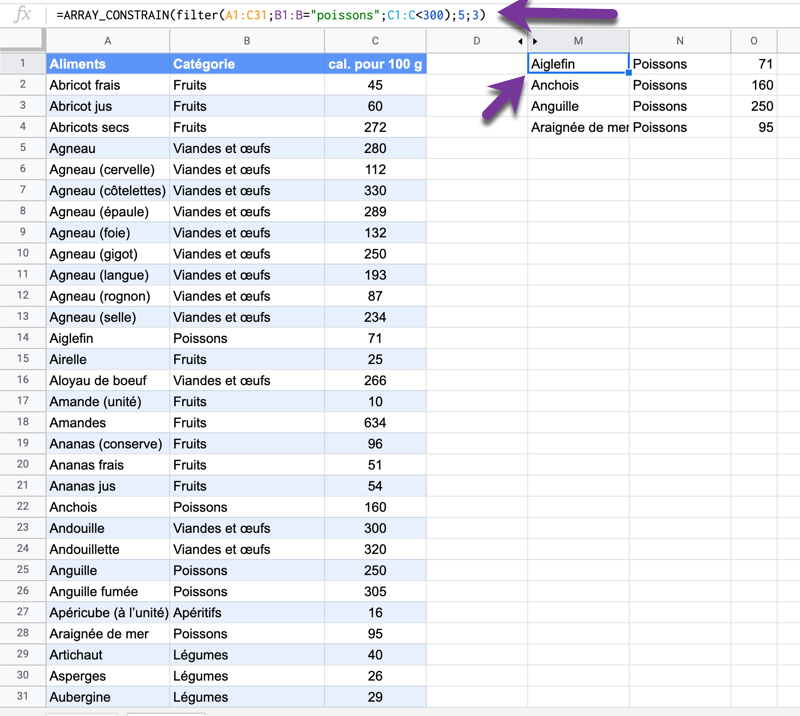Expand hidden columns with the right arrow before column M

click(x=535, y=41)
